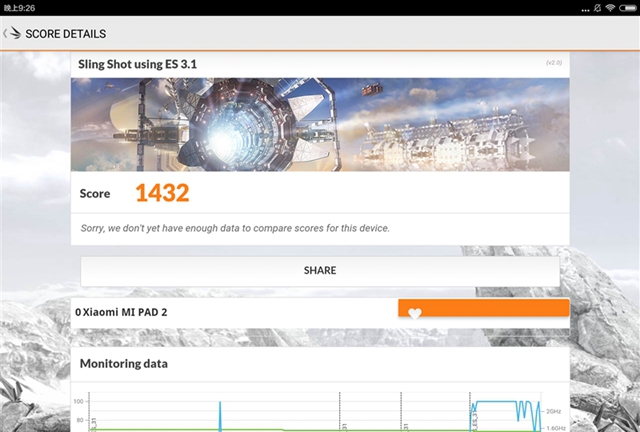640x432 pixels.
Task: Tap the 3DMark logo in header
Action: pyautogui.click(x=15, y=33)
